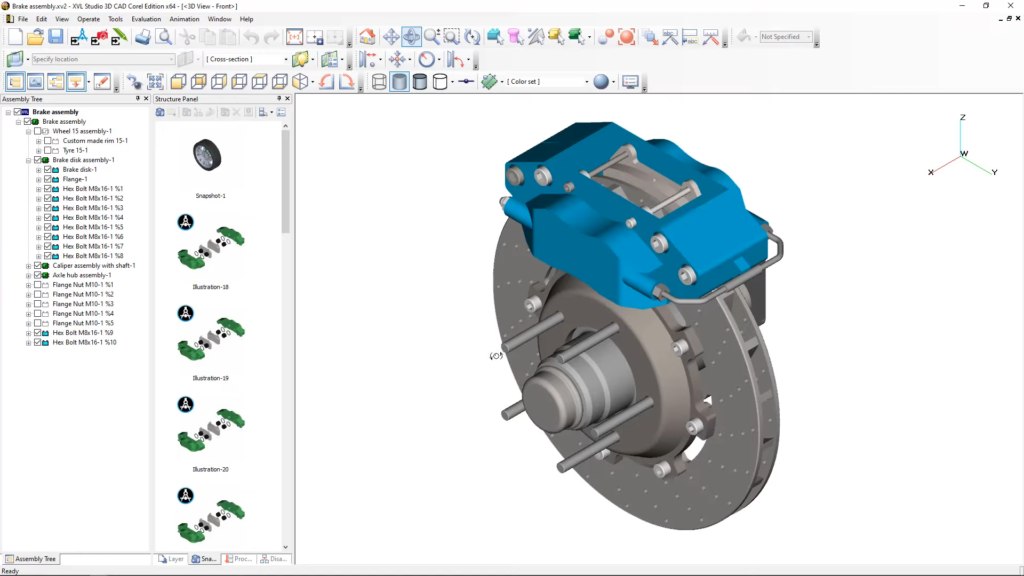Open the print tool
This screenshot has height=576, width=1024.
[142, 38]
